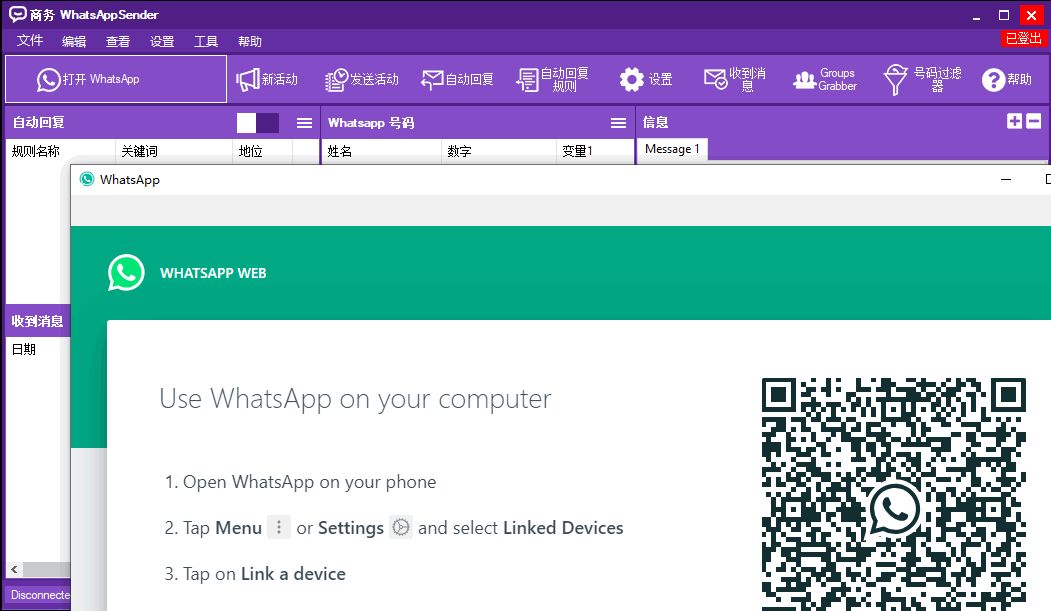Open the gear Settings (设置) toolbar item
The width and height of the screenshot is (1051, 611).
[645, 80]
